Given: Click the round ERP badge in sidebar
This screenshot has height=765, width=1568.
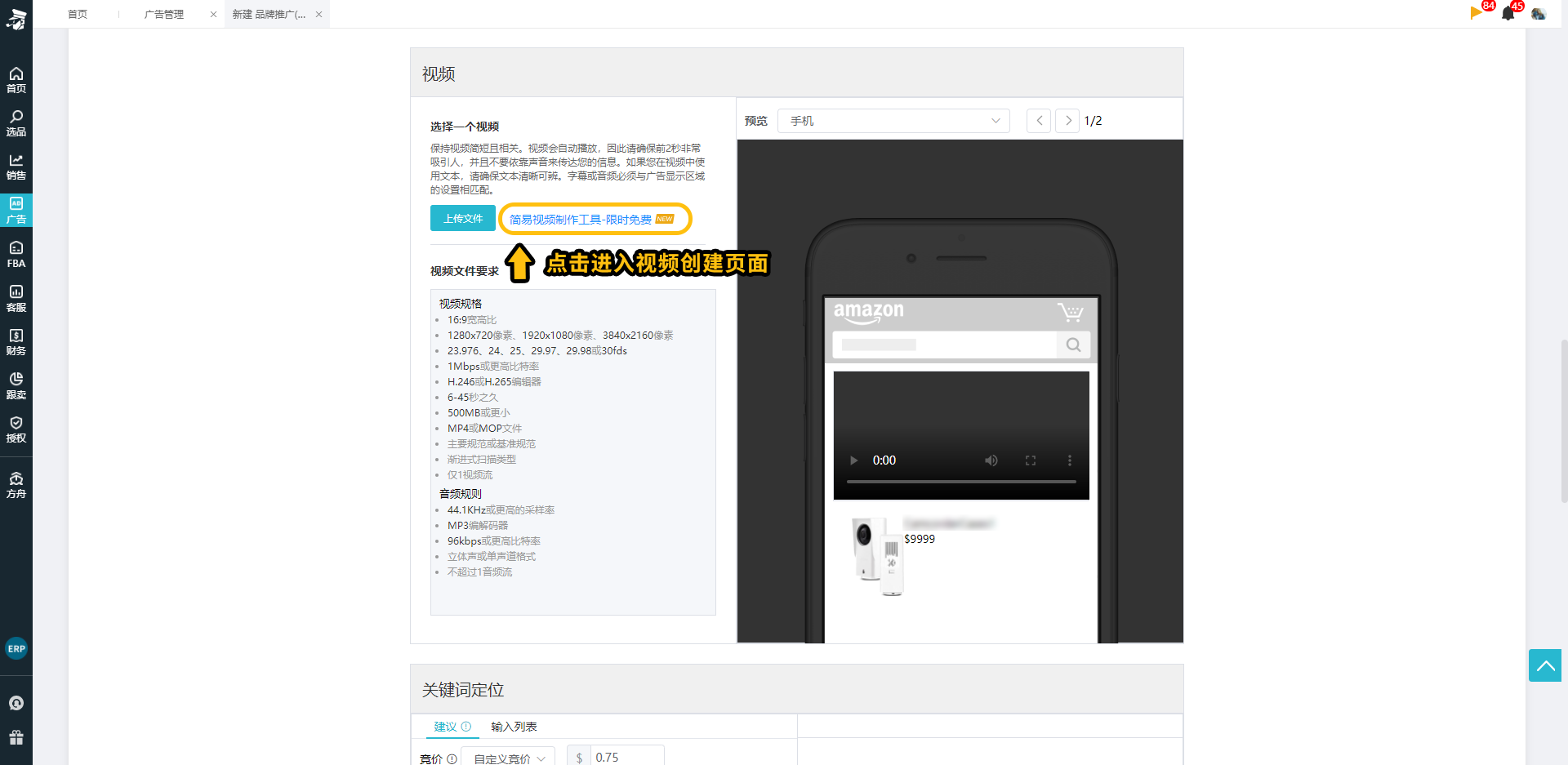Looking at the screenshot, I should click(16, 649).
